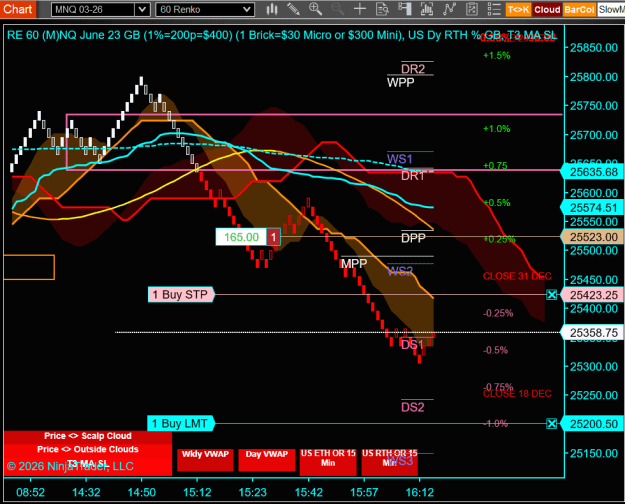Open the strategies line-node icon
This screenshot has width=625, height=504.
coord(449,9)
